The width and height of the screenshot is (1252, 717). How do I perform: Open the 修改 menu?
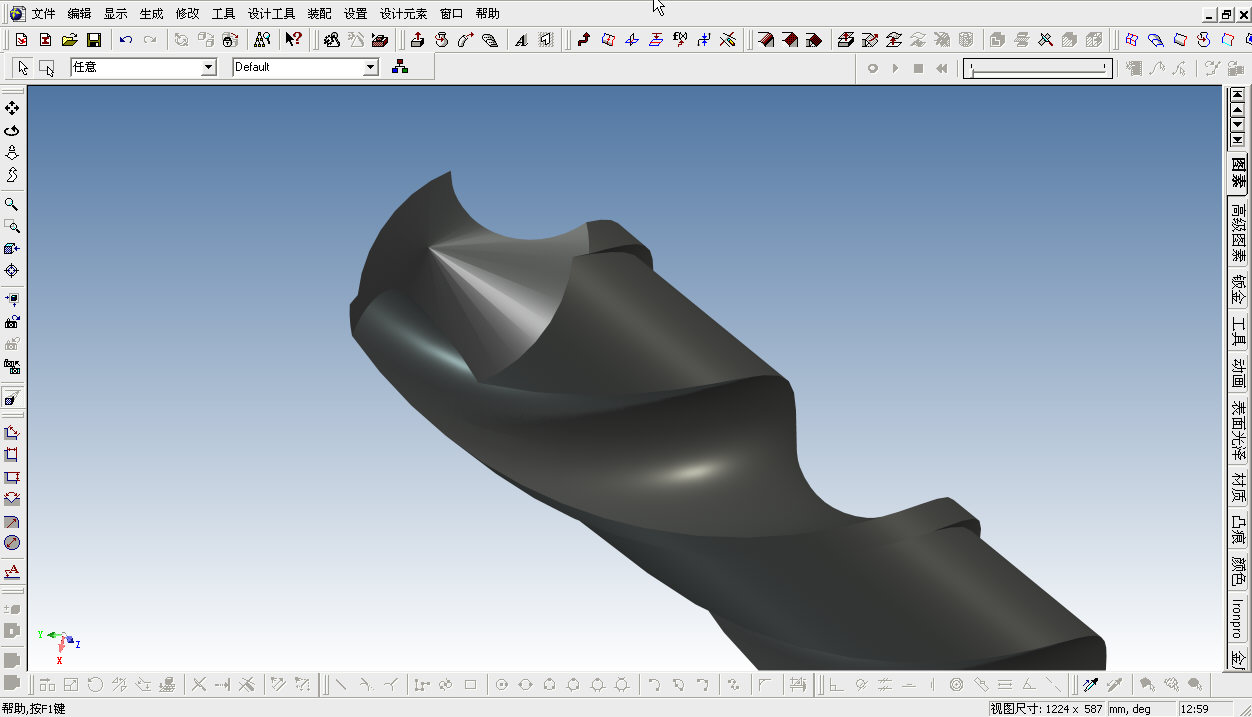click(188, 14)
